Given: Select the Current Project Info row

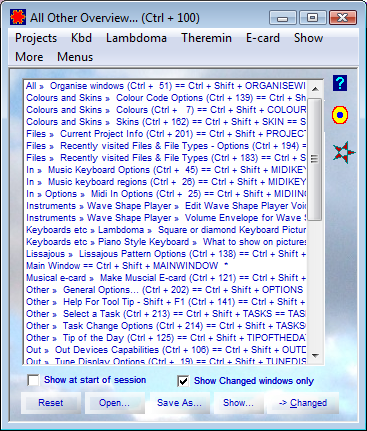Looking at the screenshot, I should [x=166, y=134].
